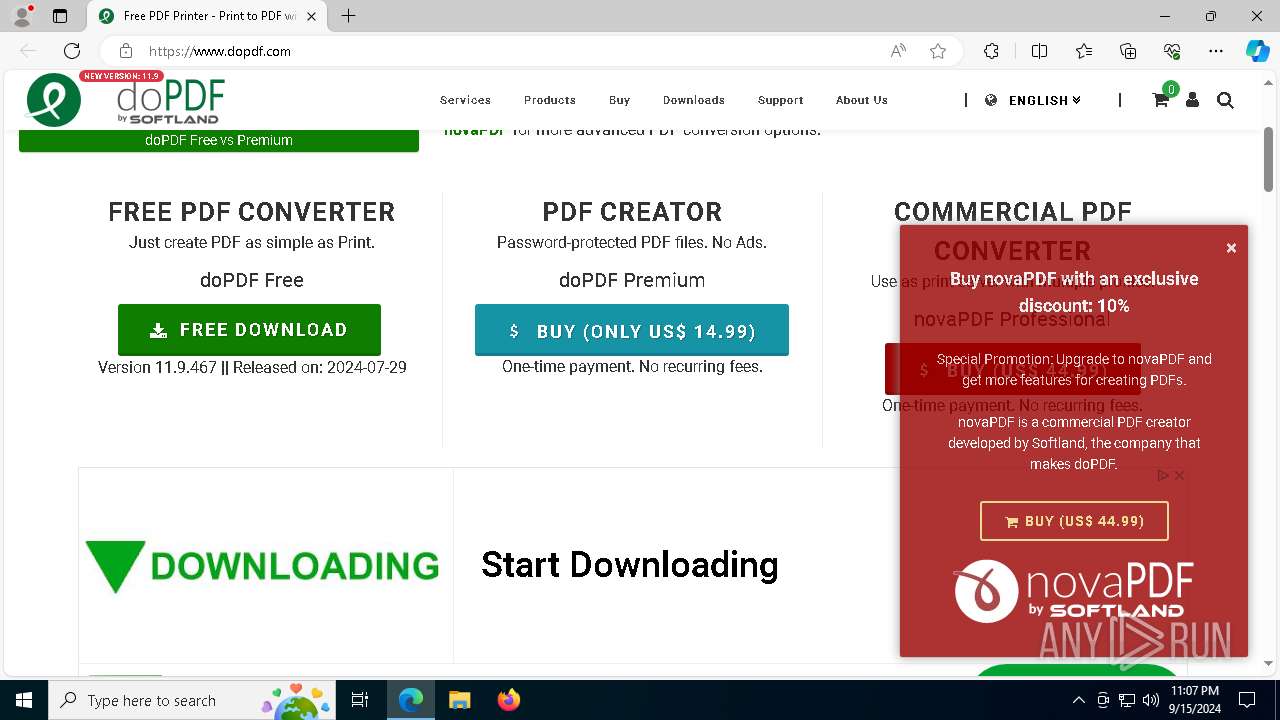Open File Explorer from taskbar

pyautogui.click(x=459, y=700)
